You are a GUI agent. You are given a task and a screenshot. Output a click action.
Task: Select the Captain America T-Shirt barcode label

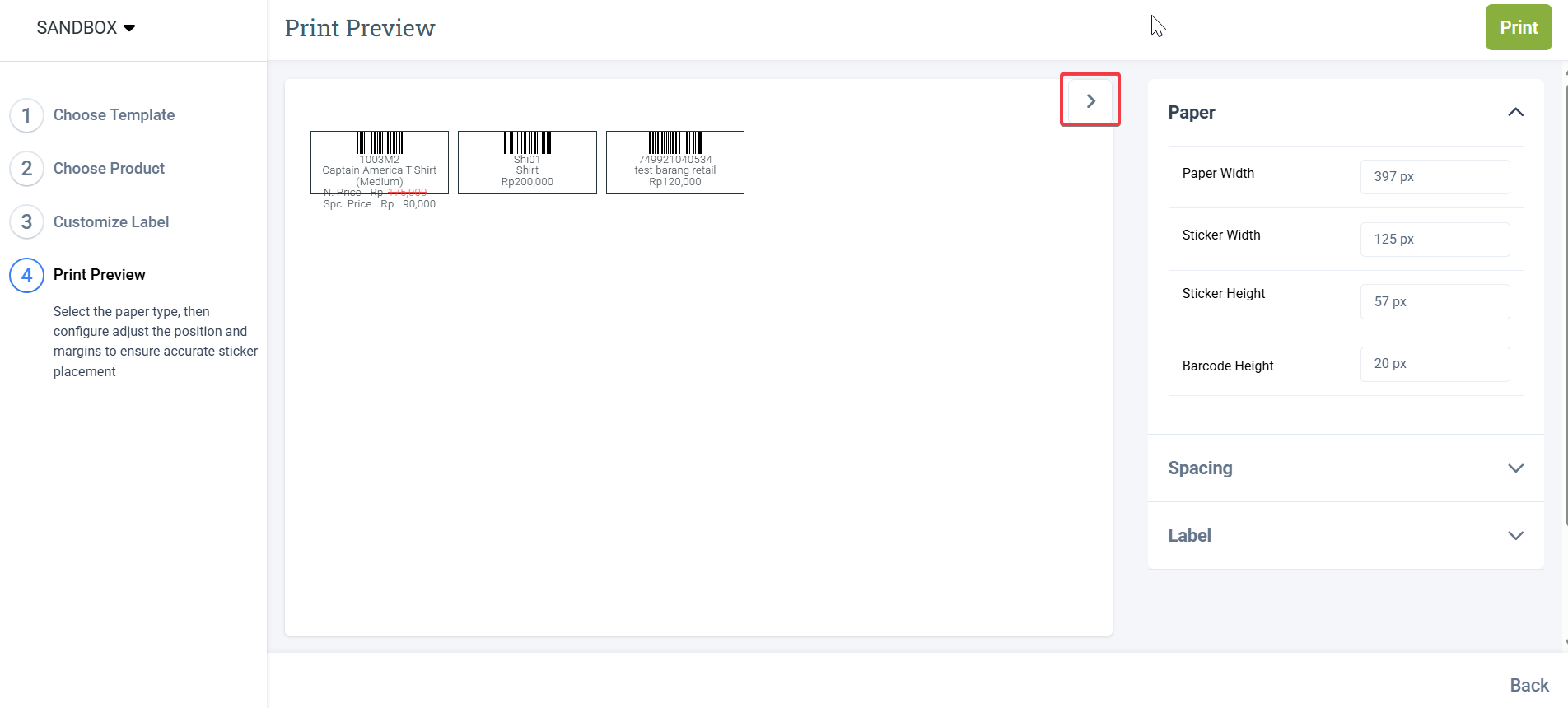[380, 163]
